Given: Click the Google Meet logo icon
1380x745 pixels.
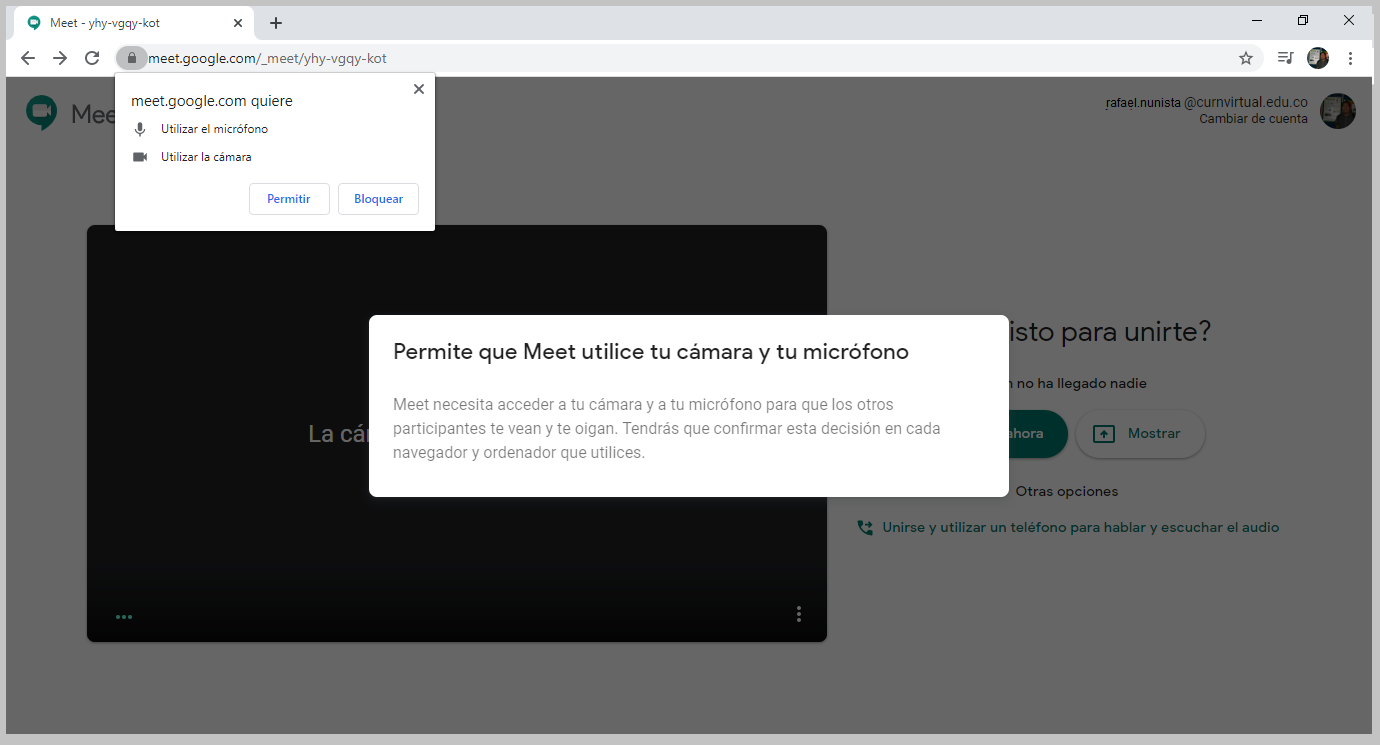Looking at the screenshot, I should point(42,113).
